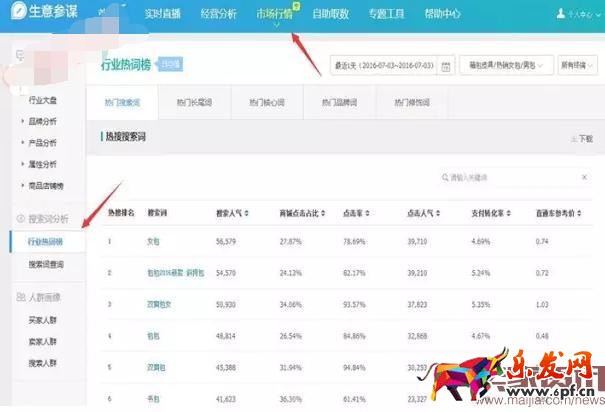The image size is (605, 412).
Task: Click the 搜索人气 value 56,579
Action: (226, 242)
